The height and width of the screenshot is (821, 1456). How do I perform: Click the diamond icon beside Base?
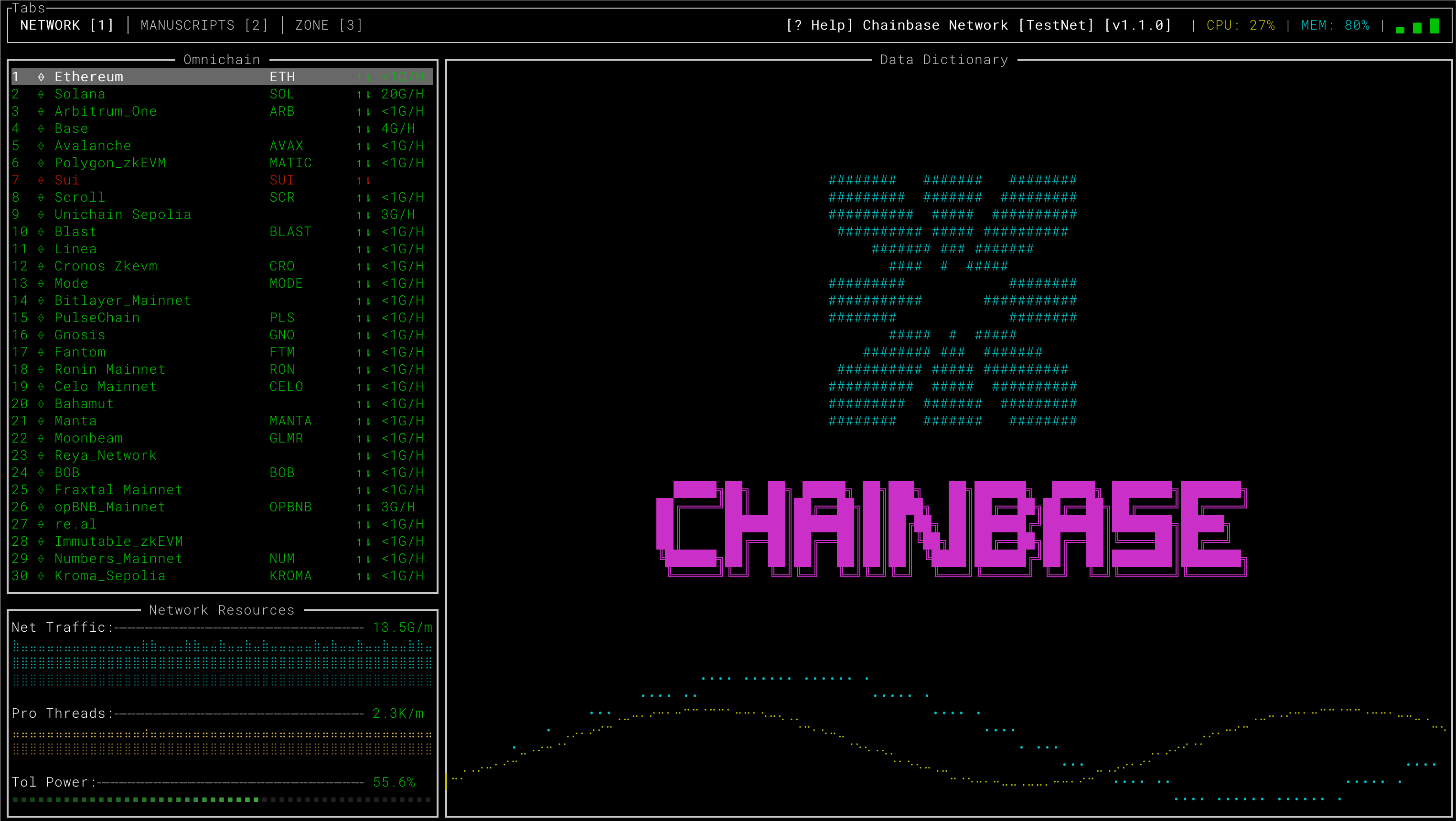coord(41,129)
